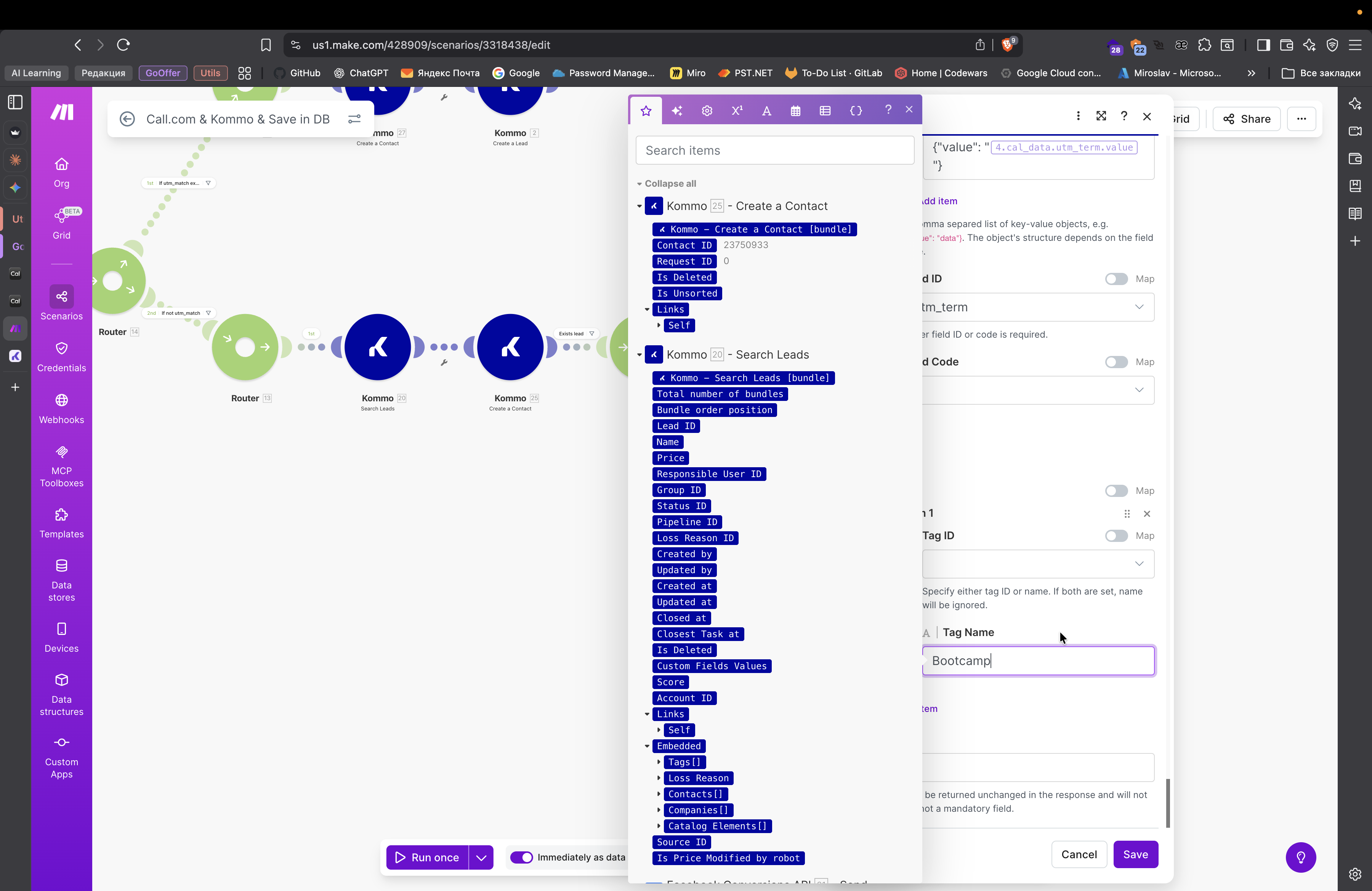The height and width of the screenshot is (891, 1372).
Task: Toggle the Immediately as data arrives switch
Action: coord(522,857)
